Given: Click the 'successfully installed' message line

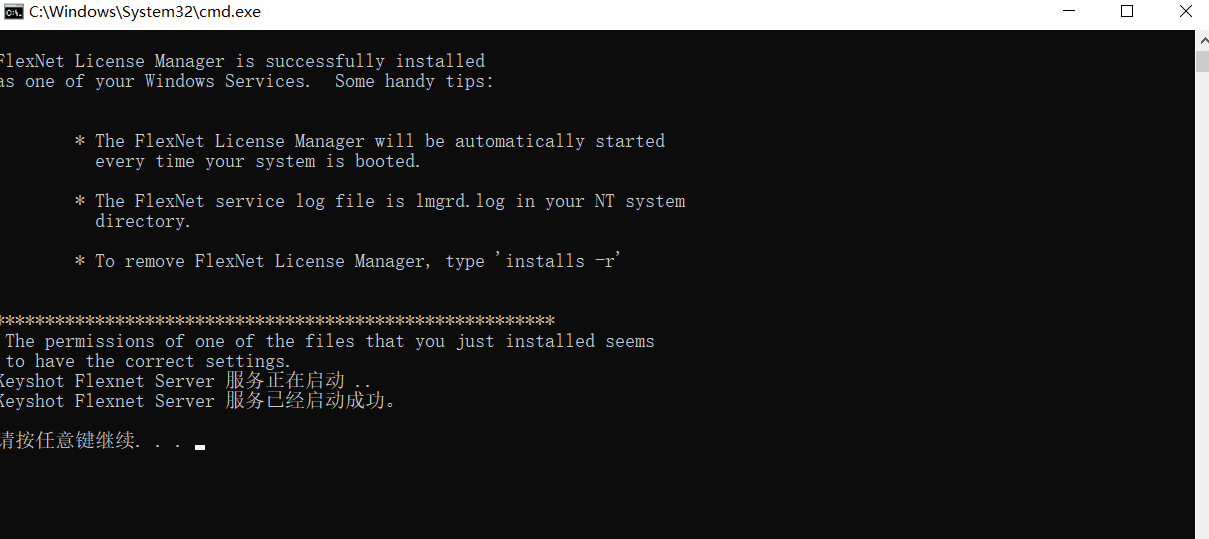Looking at the screenshot, I should [242, 61].
